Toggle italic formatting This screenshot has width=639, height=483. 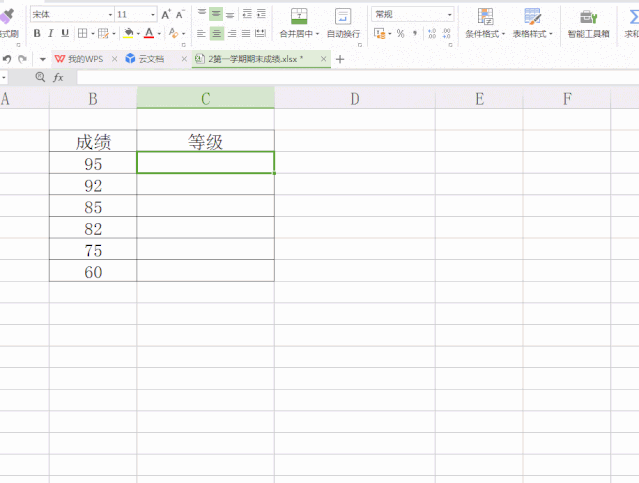pos(51,33)
